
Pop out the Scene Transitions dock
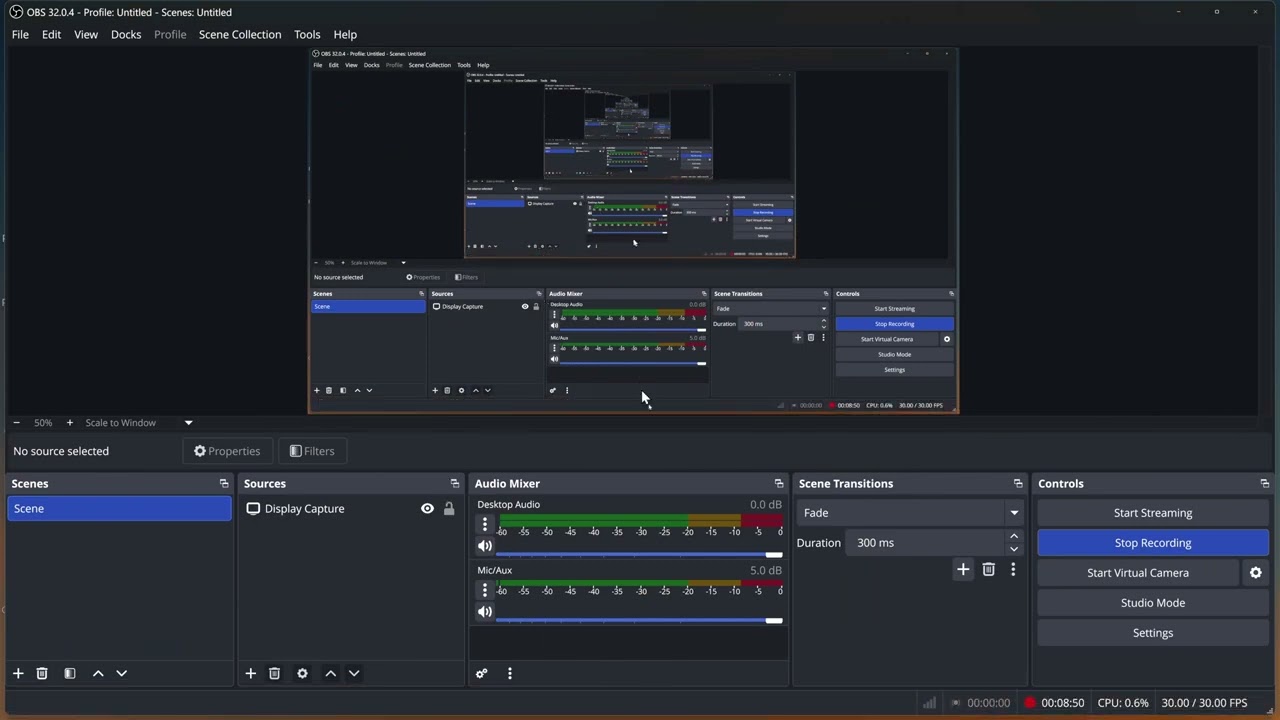click(1018, 483)
